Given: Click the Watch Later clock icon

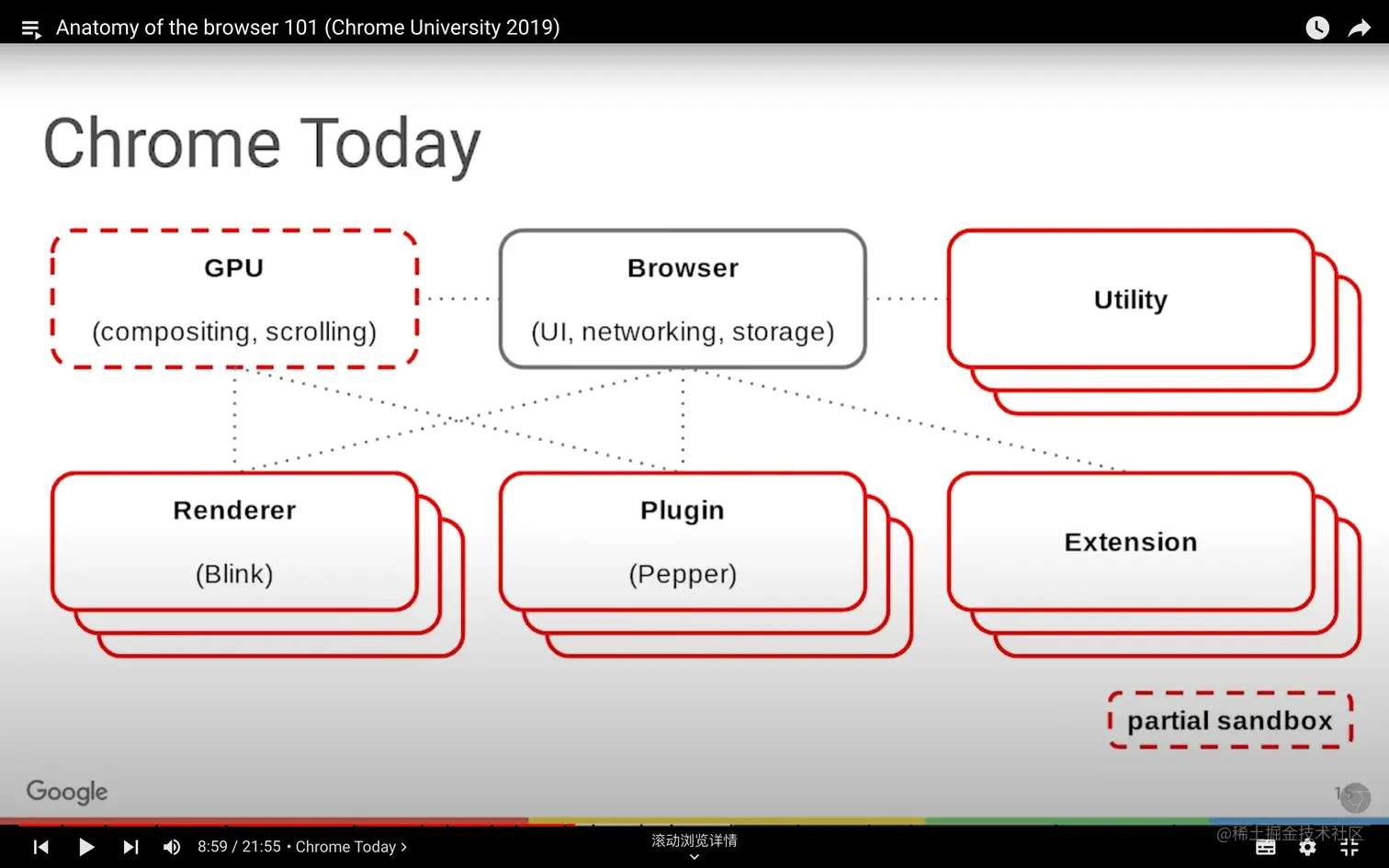Looking at the screenshot, I should [1317, 28].
